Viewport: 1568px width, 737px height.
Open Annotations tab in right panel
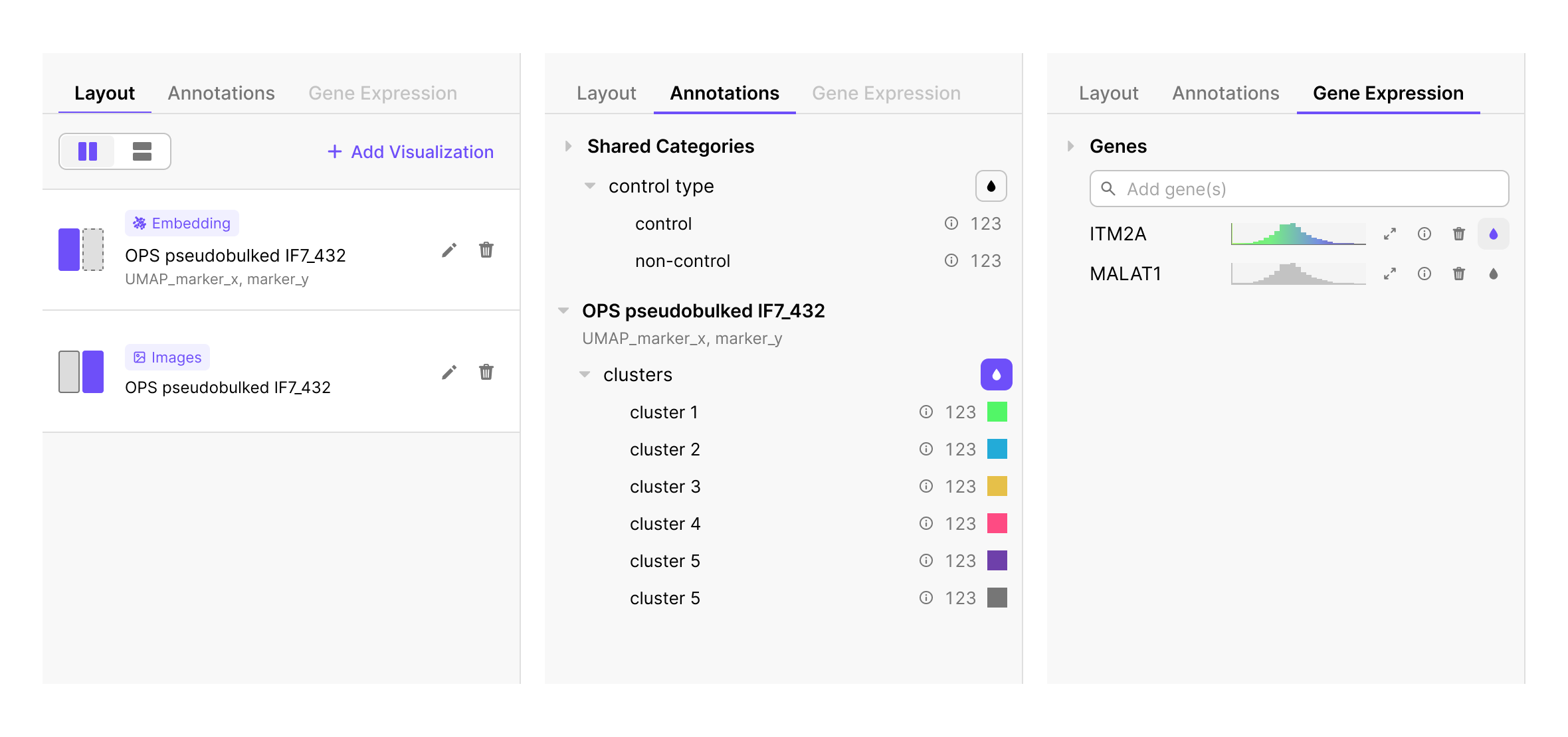pyautogui.click(x=1226, y=93)
